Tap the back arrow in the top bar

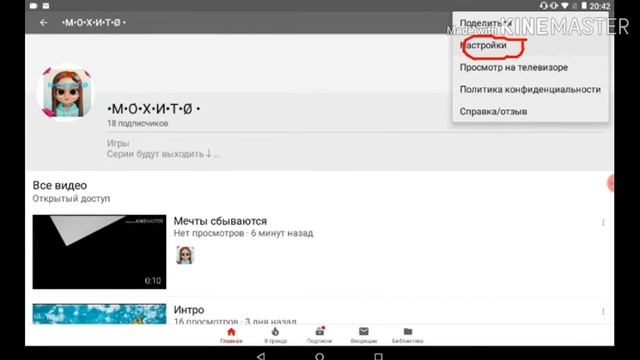click(x=44, y=23)
